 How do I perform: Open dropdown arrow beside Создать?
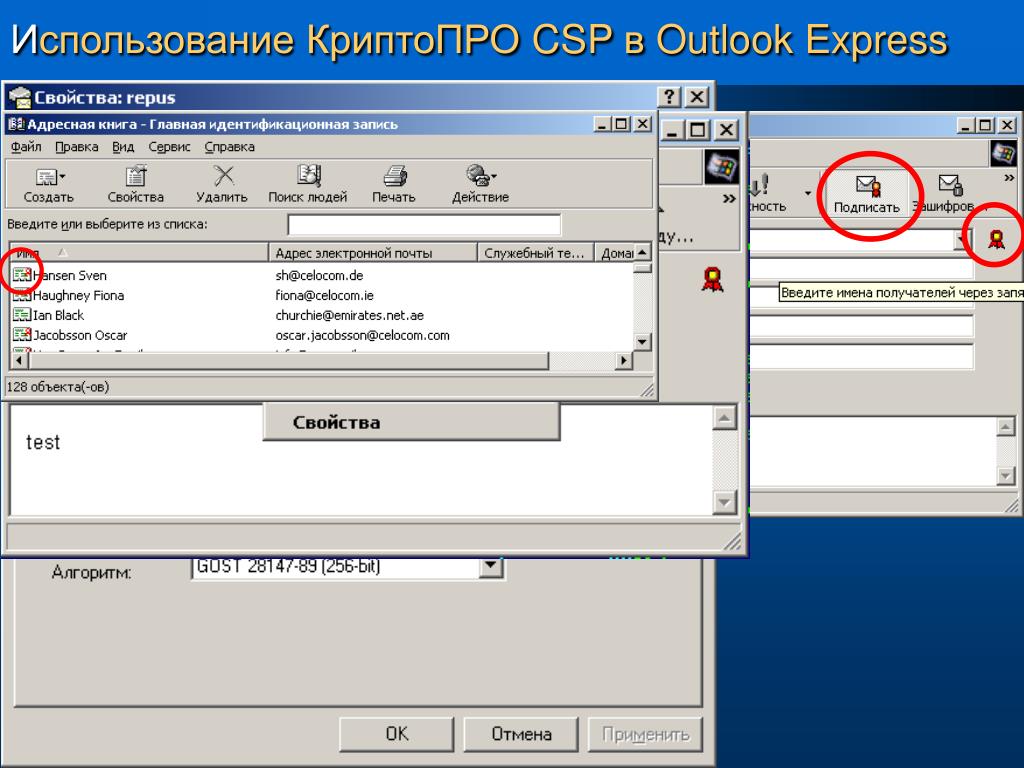point(63,176)
